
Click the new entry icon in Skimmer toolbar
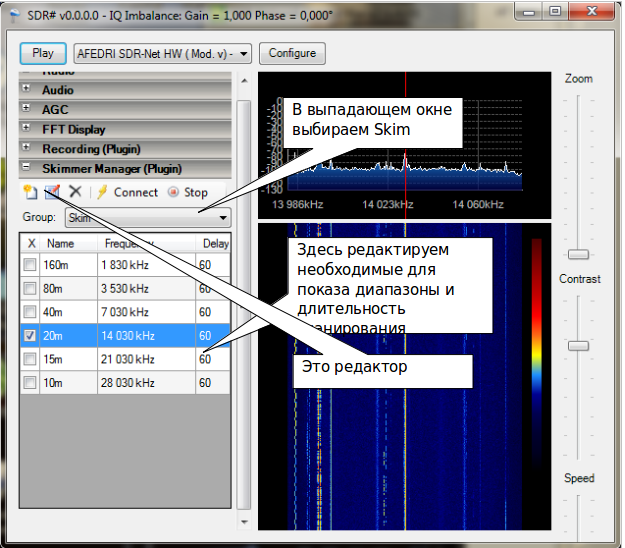coord(30,192)
